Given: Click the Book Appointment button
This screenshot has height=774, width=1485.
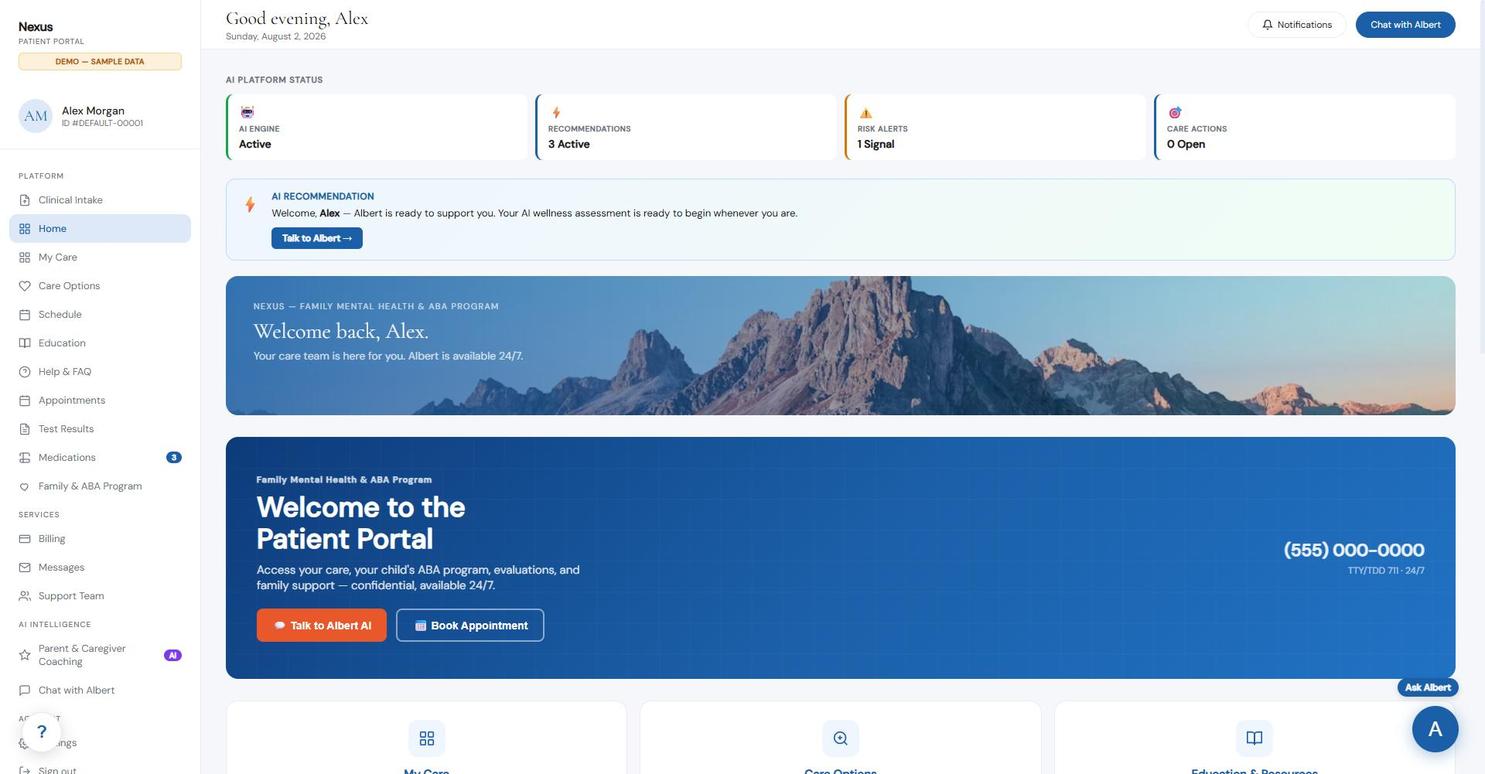Looking at the screenshot, I should click(470, 626).
